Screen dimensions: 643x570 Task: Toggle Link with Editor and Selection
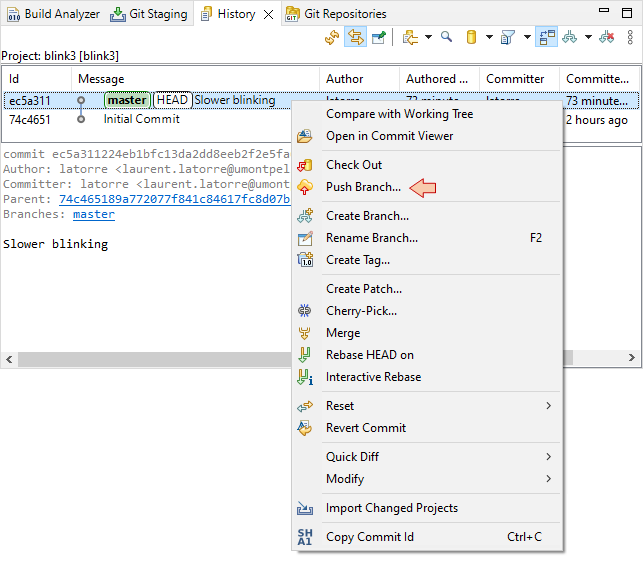point(356,38)
